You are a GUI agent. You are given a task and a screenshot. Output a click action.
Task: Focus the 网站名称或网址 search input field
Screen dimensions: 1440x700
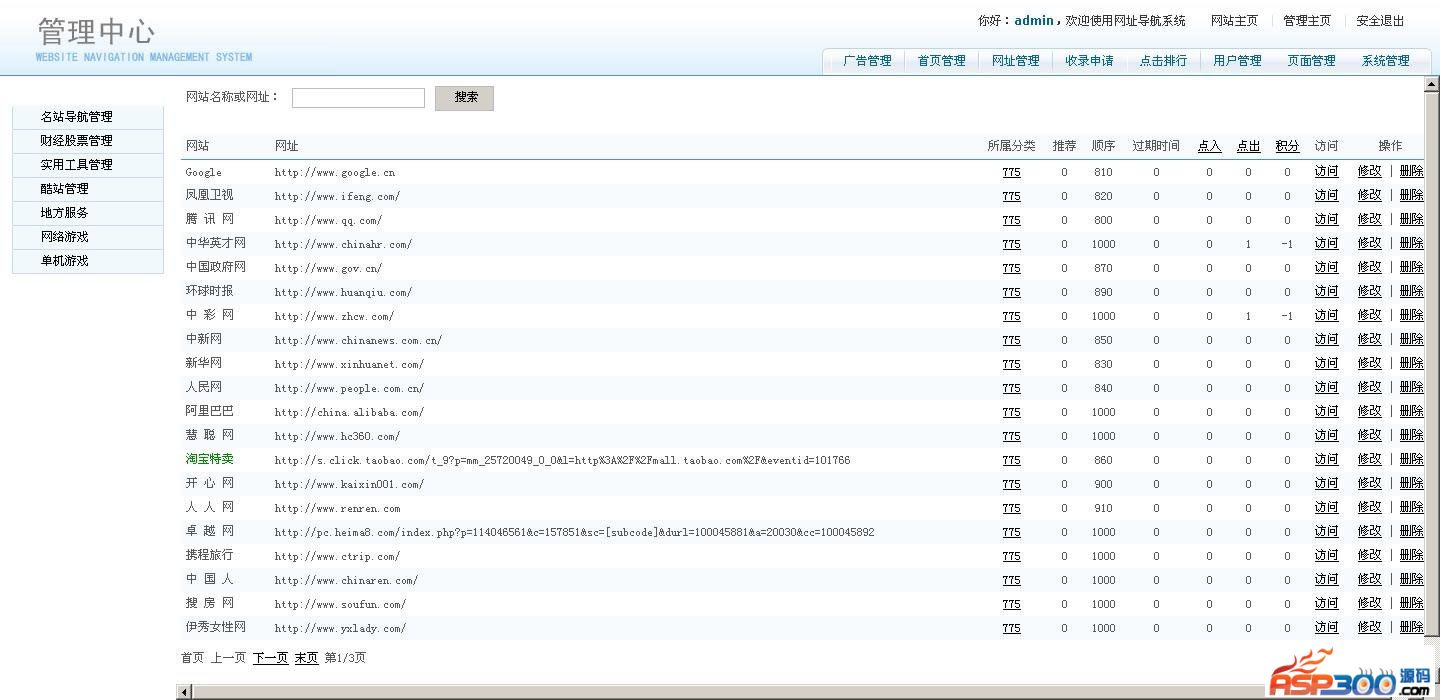click(358, 98)
